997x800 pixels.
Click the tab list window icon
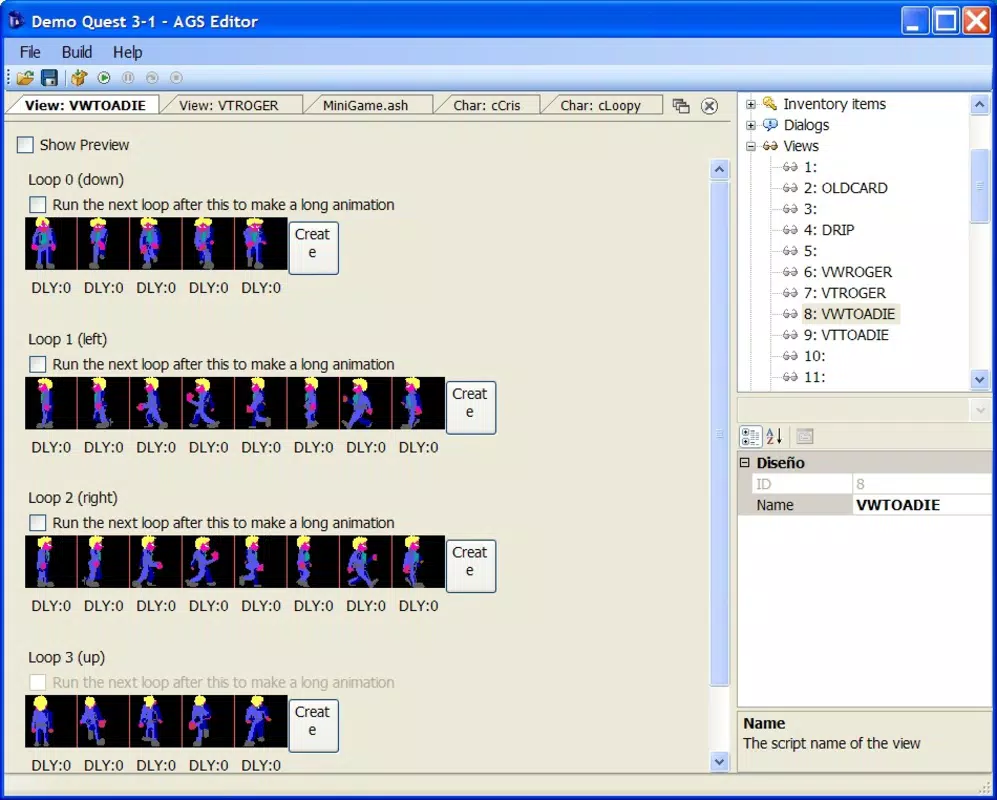(681, 106)
